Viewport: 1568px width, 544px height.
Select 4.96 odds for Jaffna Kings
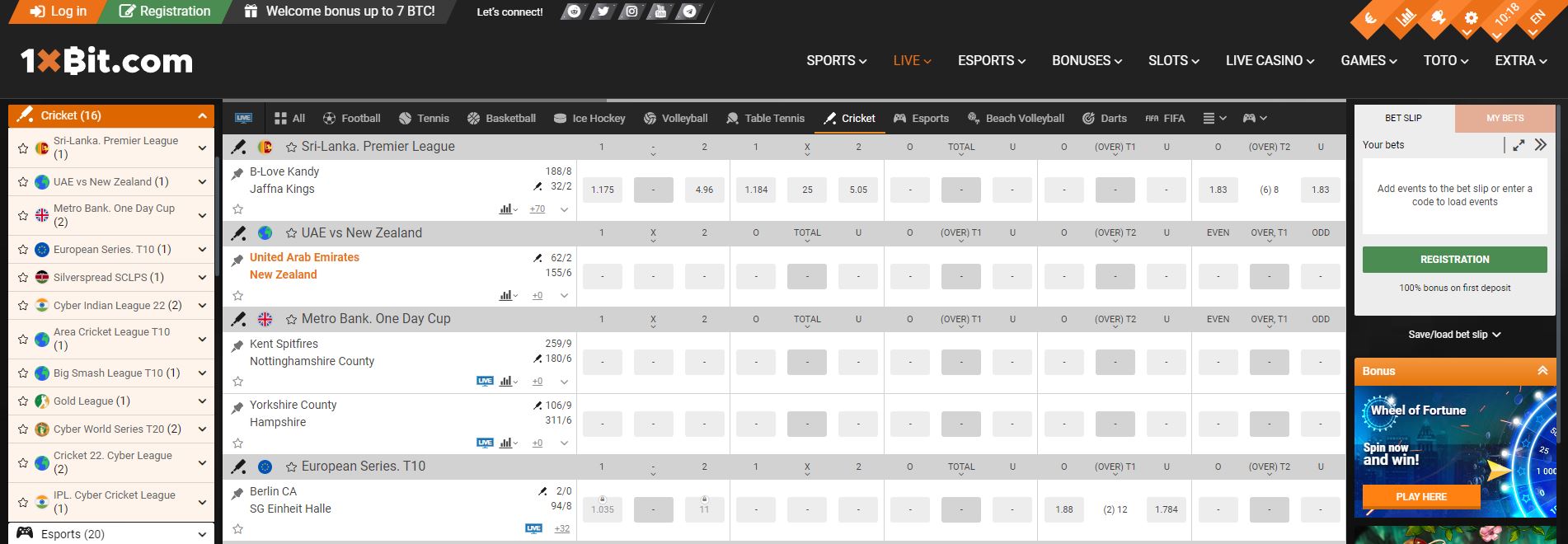(x=704, y=190)
